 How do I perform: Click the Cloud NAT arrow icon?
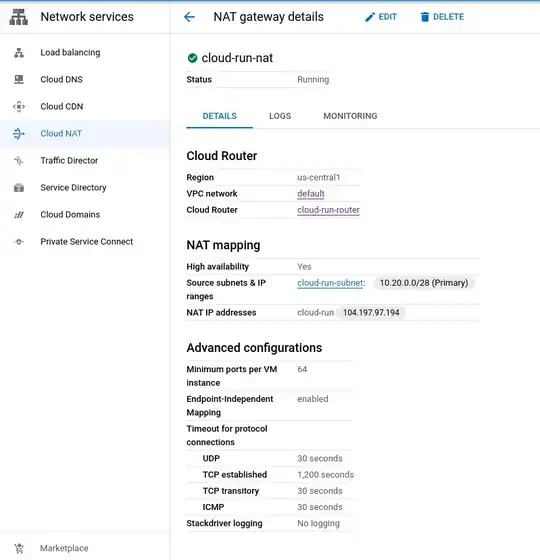[19, 134]
